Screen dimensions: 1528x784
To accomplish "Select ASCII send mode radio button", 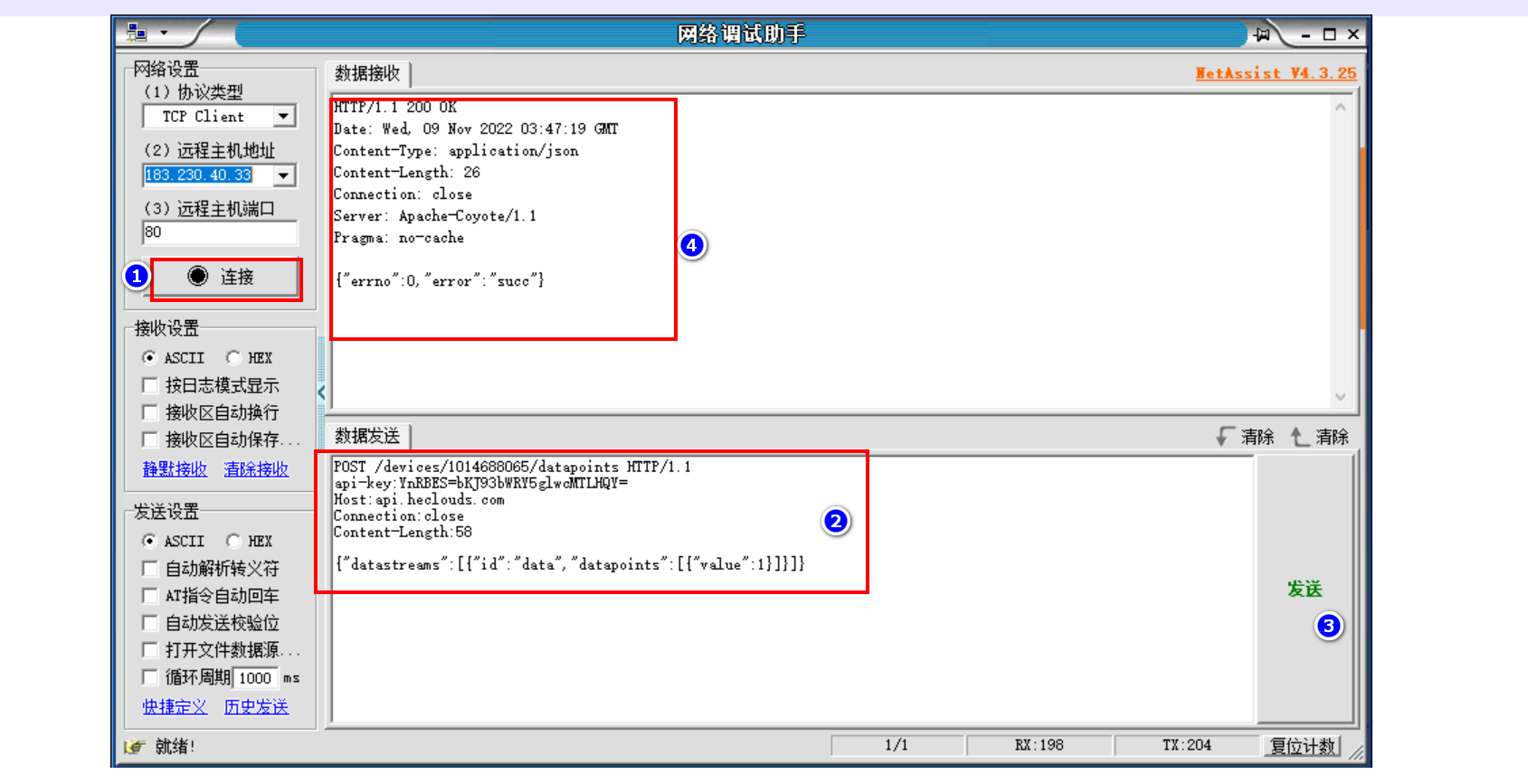I will (149, 541).
